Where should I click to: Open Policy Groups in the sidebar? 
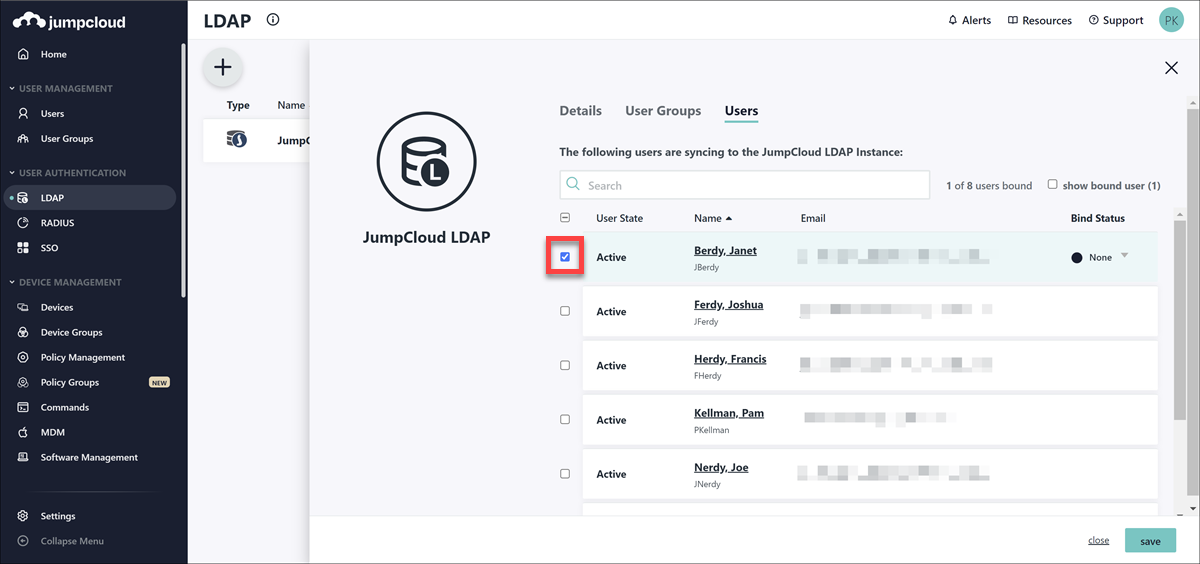(69, 383)
